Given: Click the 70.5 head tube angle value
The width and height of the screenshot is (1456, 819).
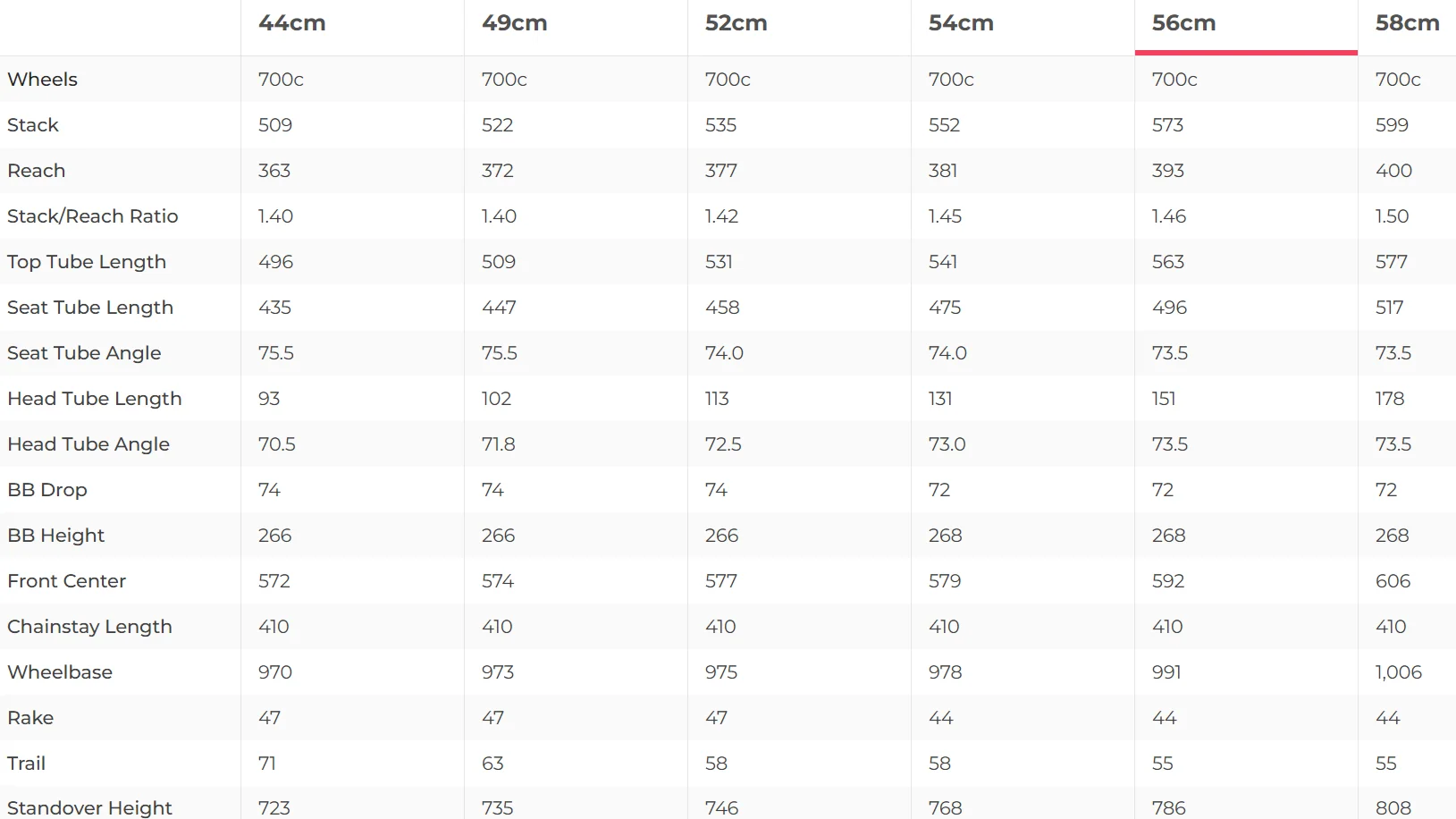Looking at the screenshot, I should (x=277, y=444).
